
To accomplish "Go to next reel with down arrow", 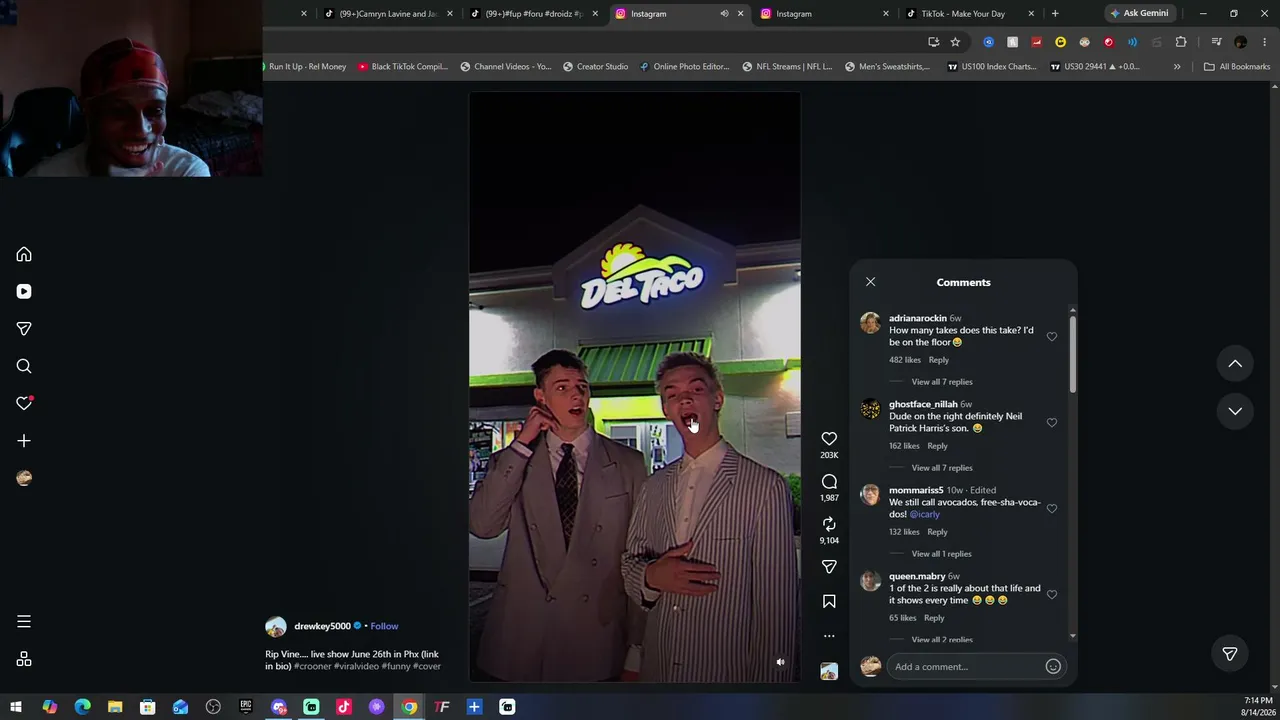I will [x=1235, y=411].
